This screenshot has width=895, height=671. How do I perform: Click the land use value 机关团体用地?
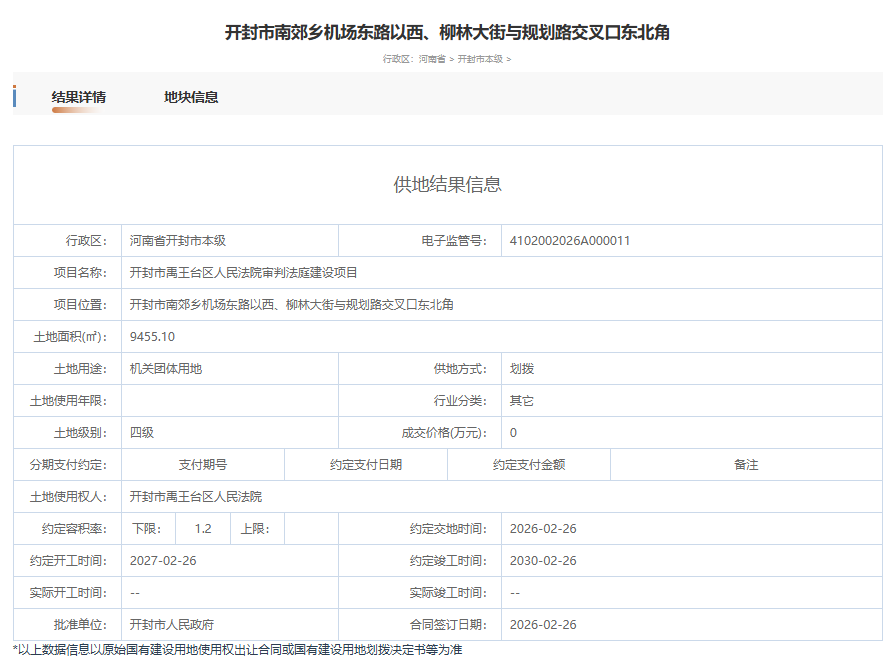pos(166,369)
